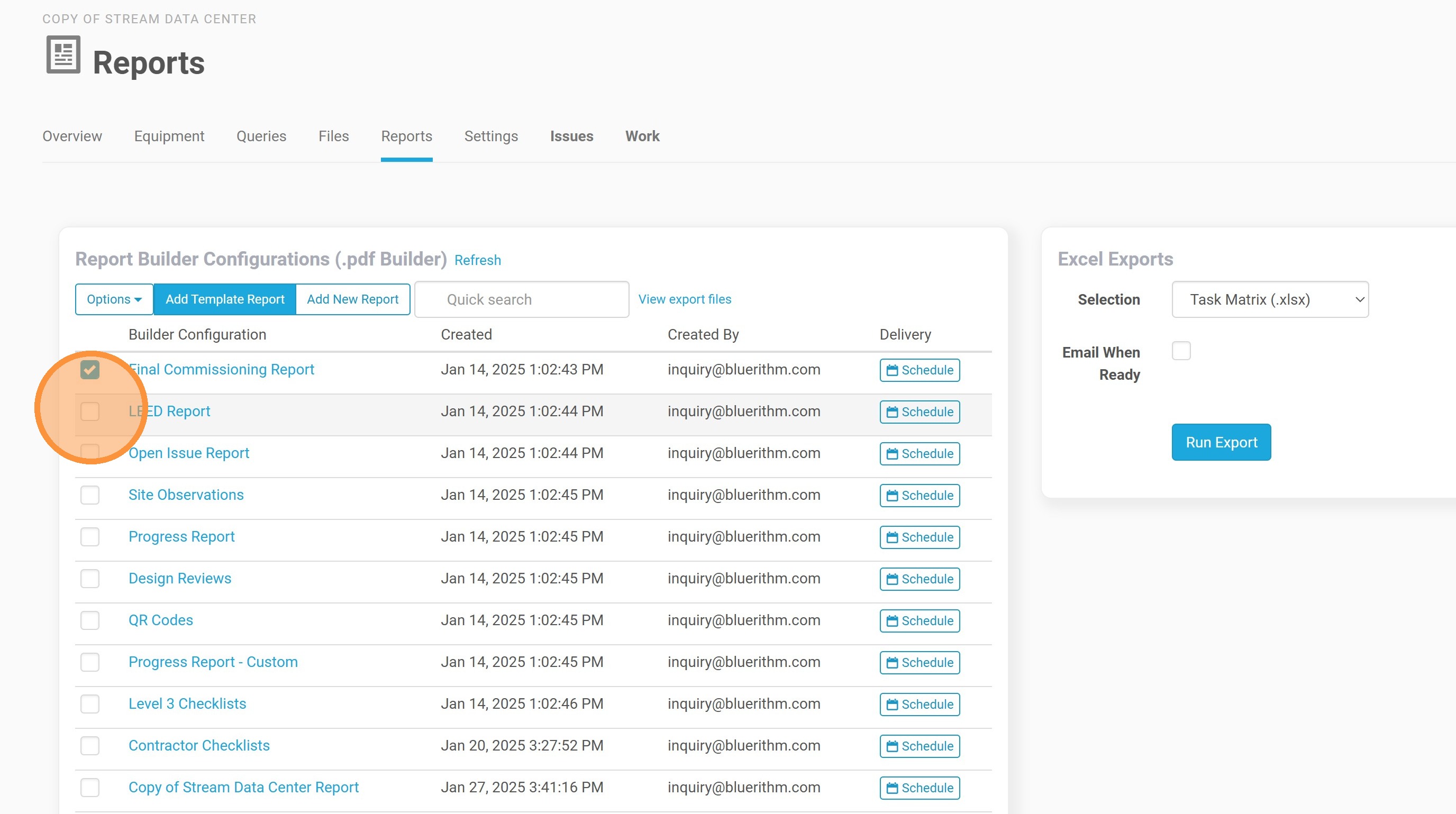Click the calendar icon on QR Codes' Schedule button
Screen dimensions: 1456x814
(893, 620)
